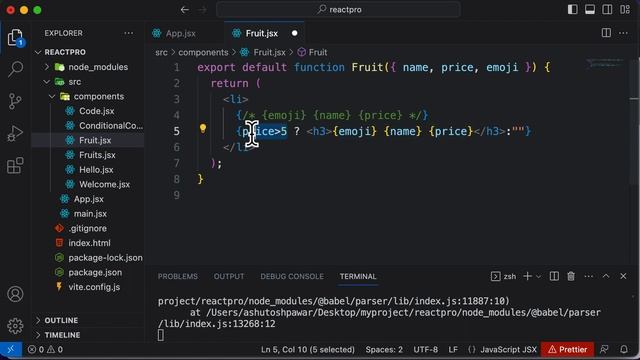Viewport: 640px width, 360px height.
Task: Open the launch profile dropdown beside plus
Action: (538, 277)
